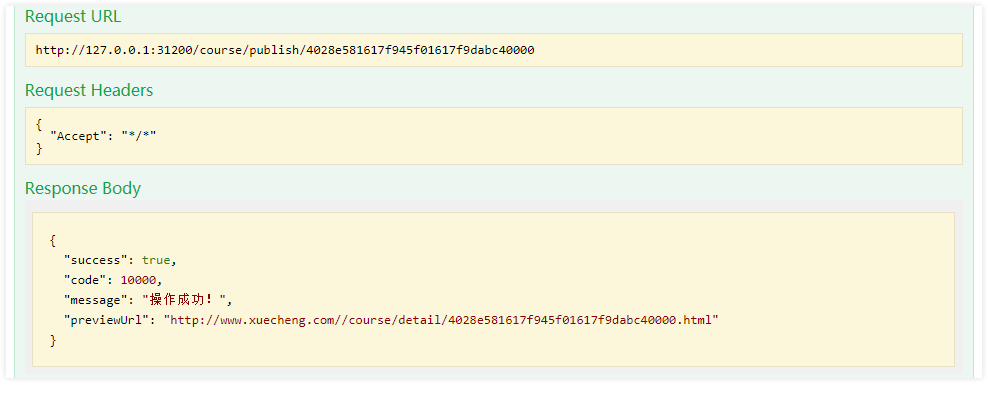
Task: Select the "code" key in response
Action: point(85,280)
